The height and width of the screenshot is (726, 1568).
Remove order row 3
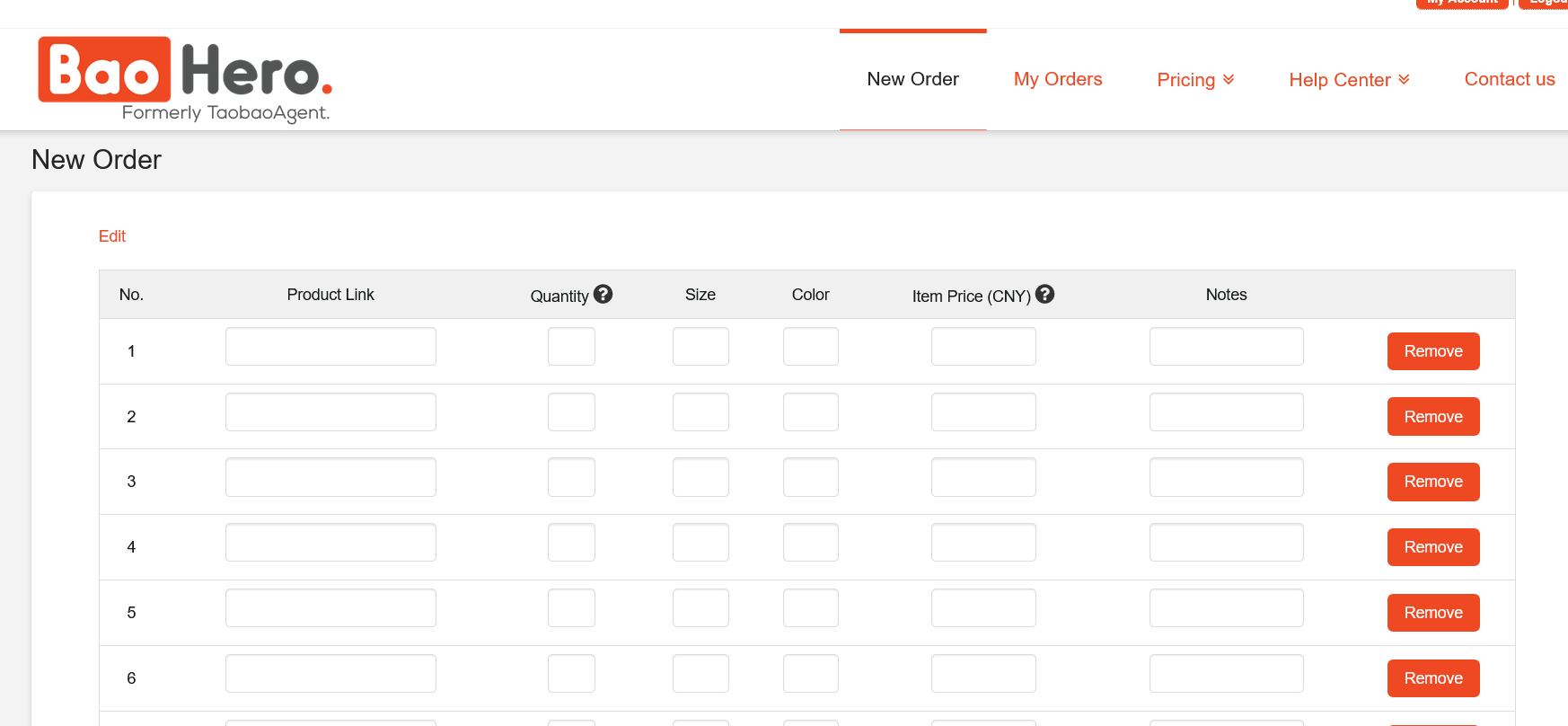[x=1433, y=482]
